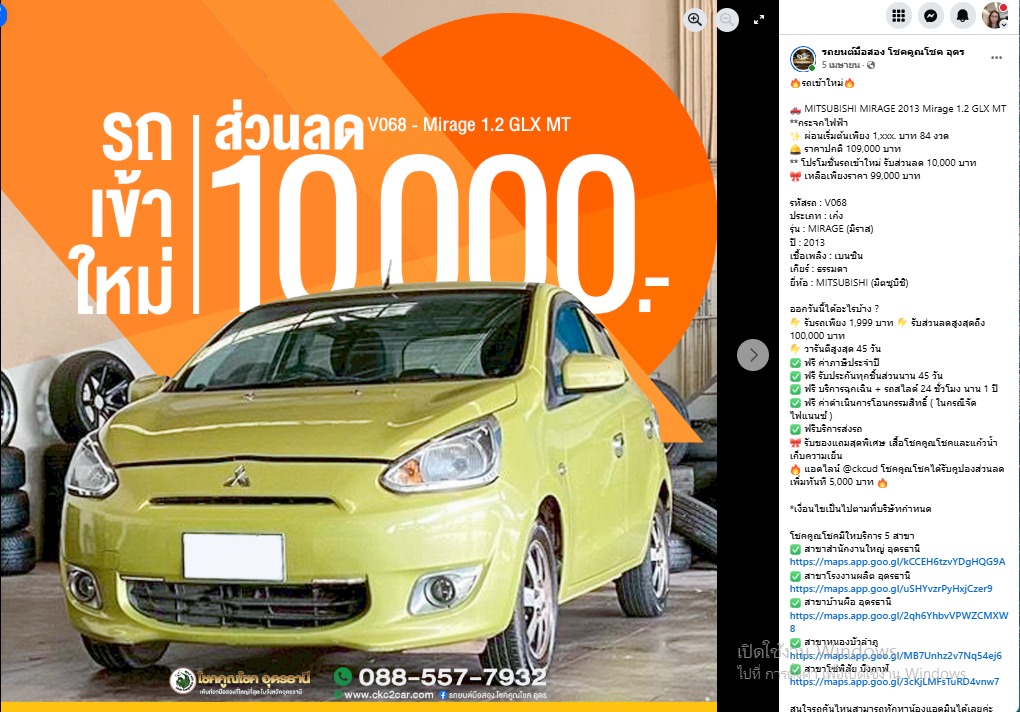Viewport: 1020px width, 712px height.
Task: Click text ออกวันนี้ได้อะไรบ้าง ?
Action: pos(834,309)
